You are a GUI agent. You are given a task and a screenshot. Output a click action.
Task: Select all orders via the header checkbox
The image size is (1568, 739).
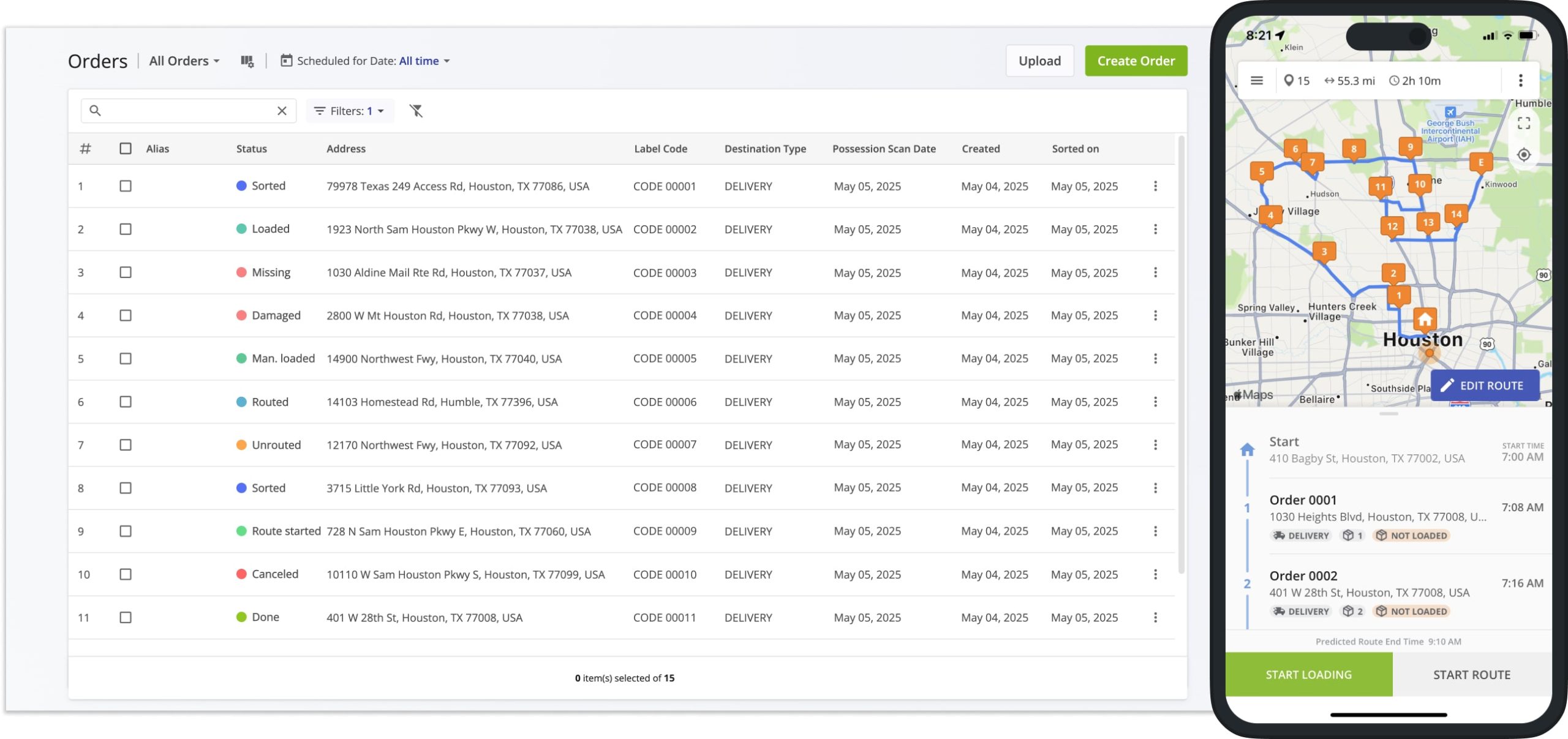click(125, 148)
